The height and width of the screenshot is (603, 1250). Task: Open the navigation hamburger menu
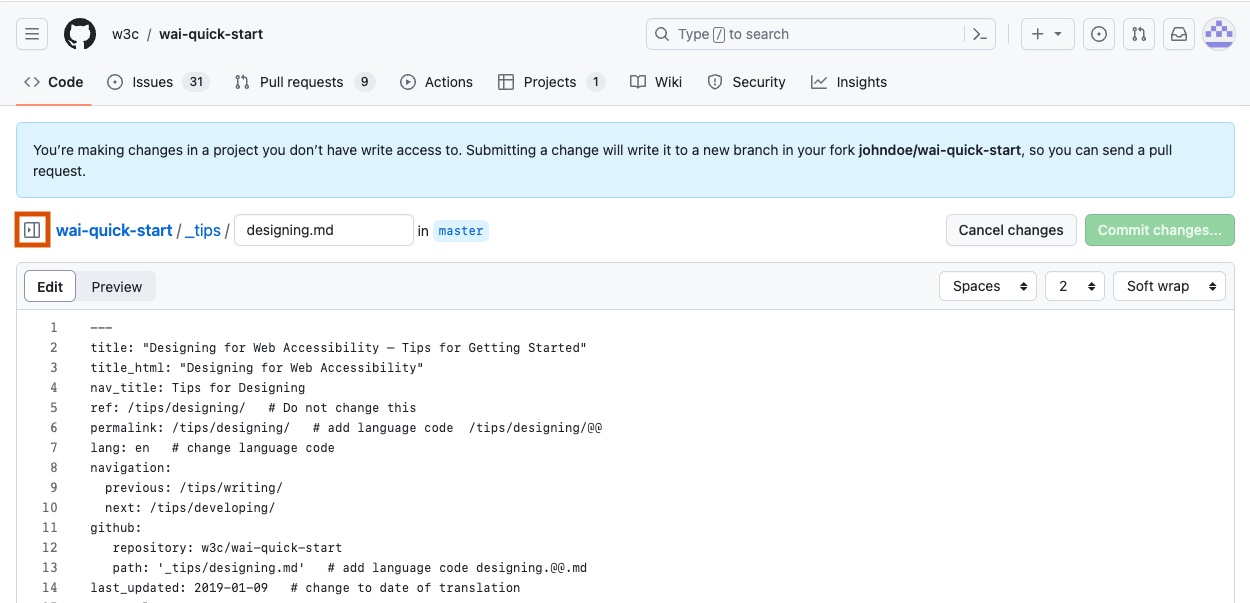tap(32, 33)
